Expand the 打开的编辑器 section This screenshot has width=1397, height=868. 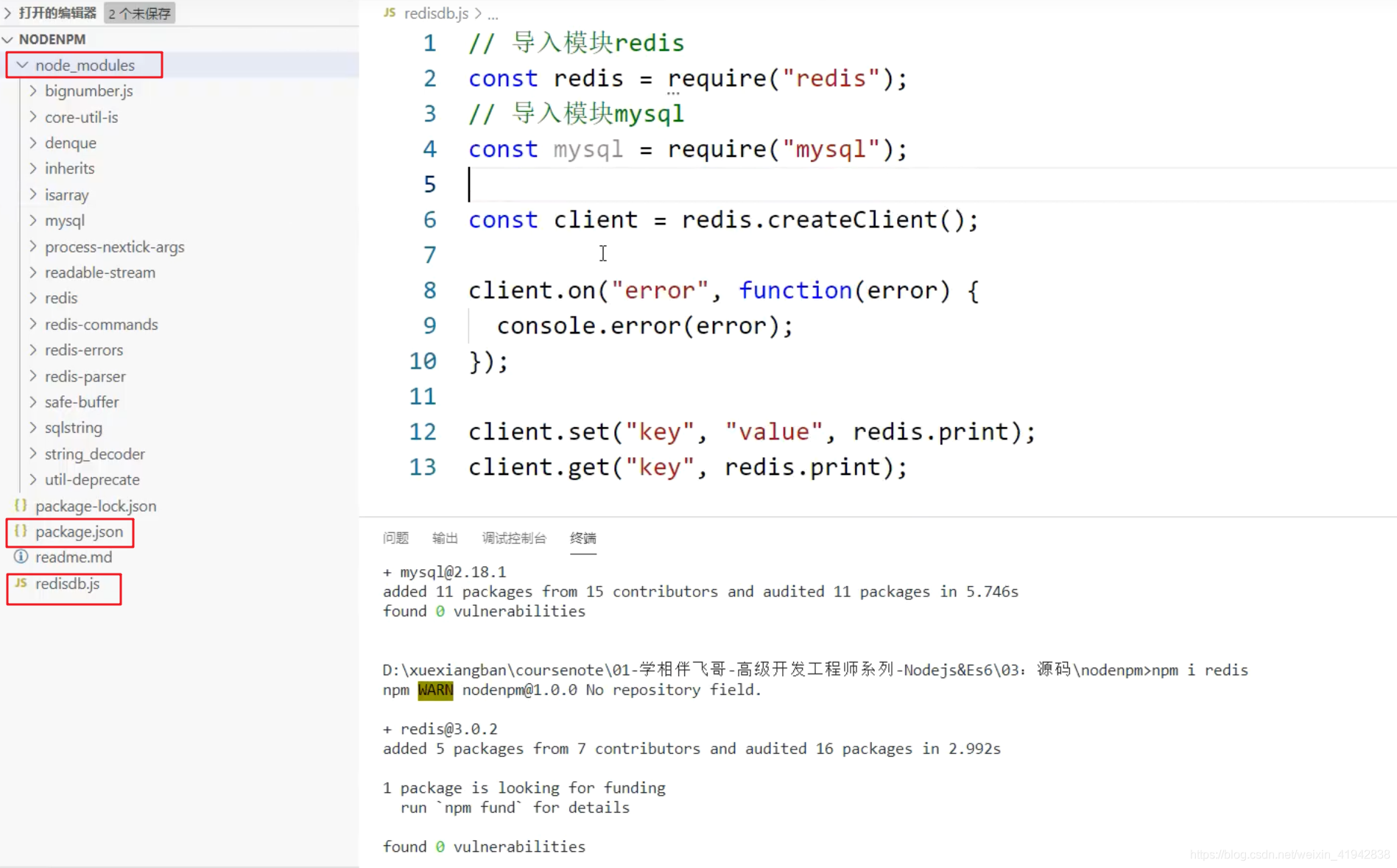coord(8,13)
